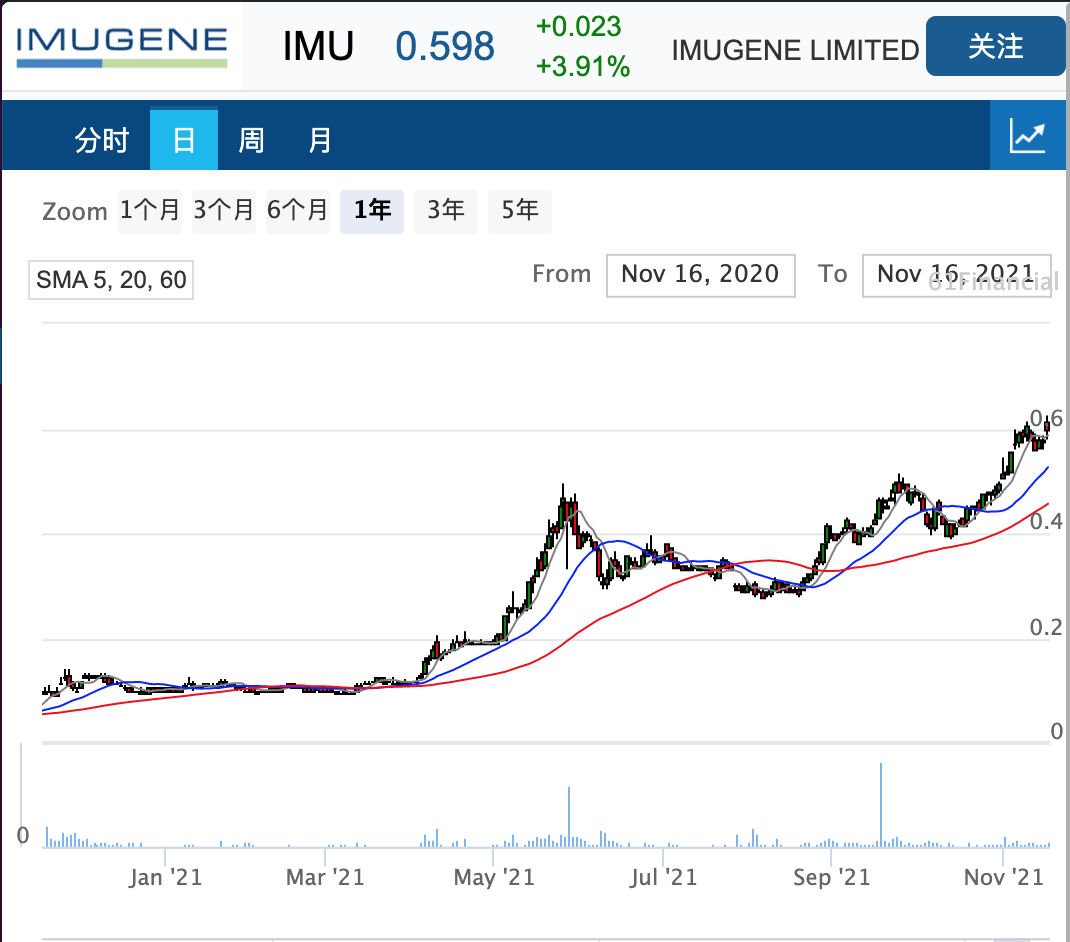Open the chart trend icon button
This screenshot has height=942, width=1070.
pos(1028,135)
